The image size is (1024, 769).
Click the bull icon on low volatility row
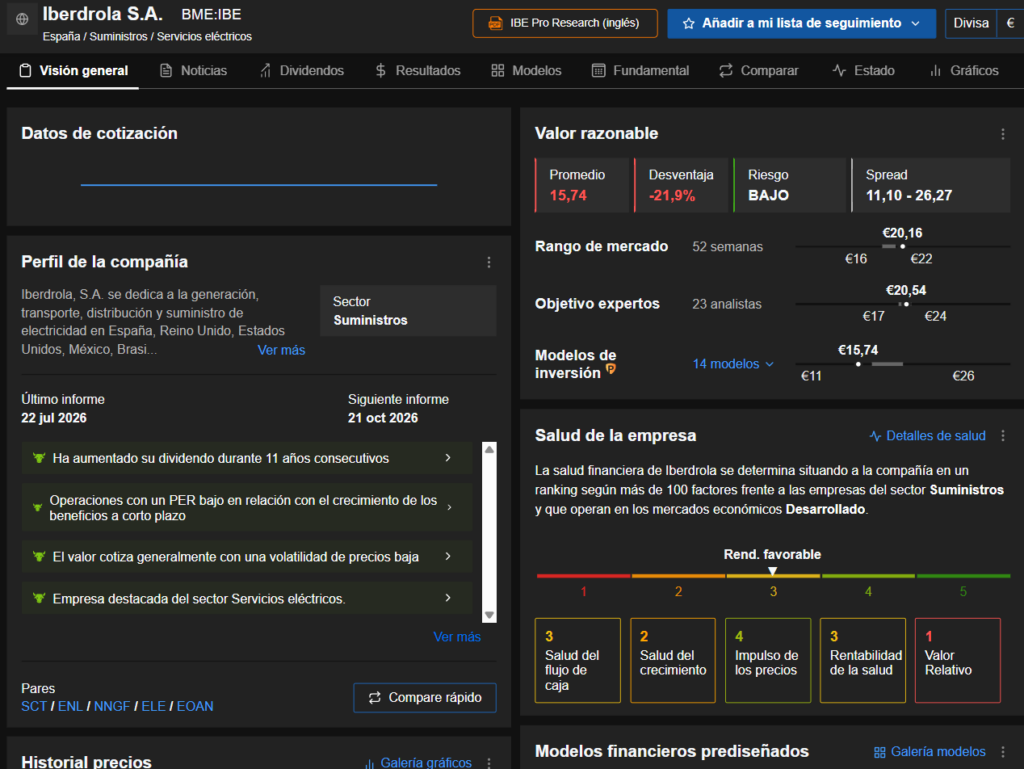(x=39, y=557)
